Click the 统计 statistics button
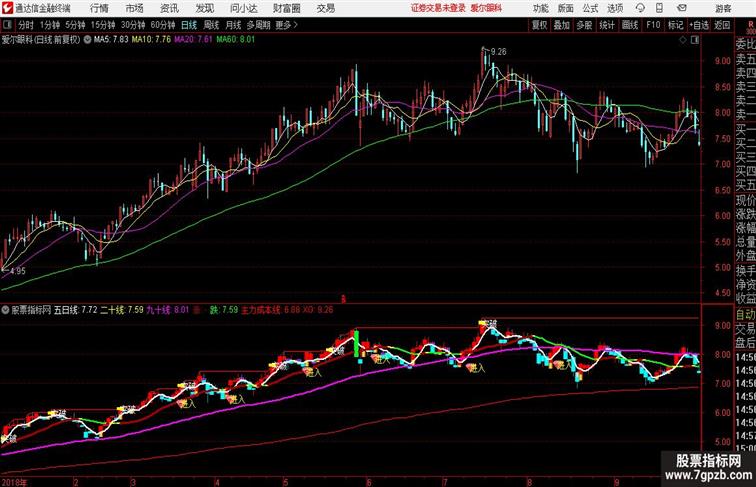 click(607, 25)
